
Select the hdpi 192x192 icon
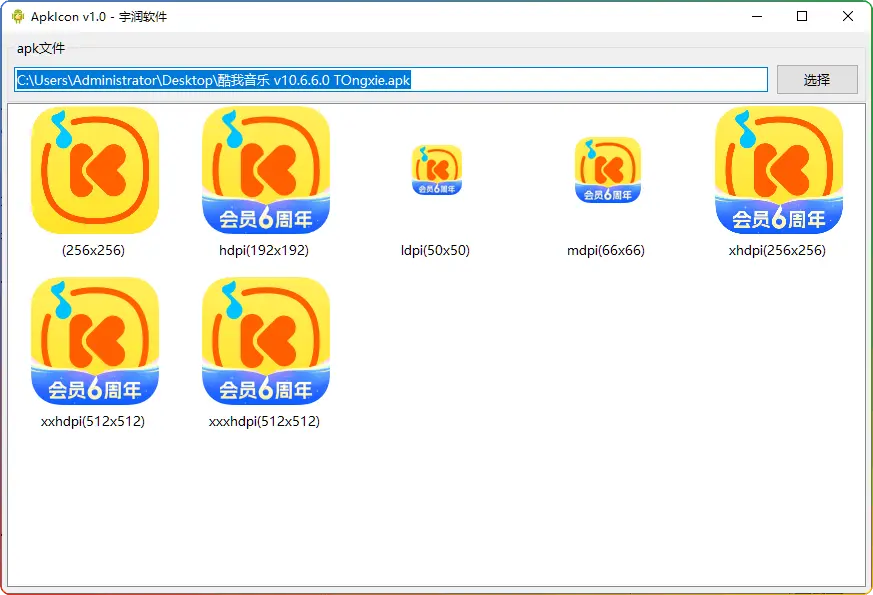coord(266,170)
